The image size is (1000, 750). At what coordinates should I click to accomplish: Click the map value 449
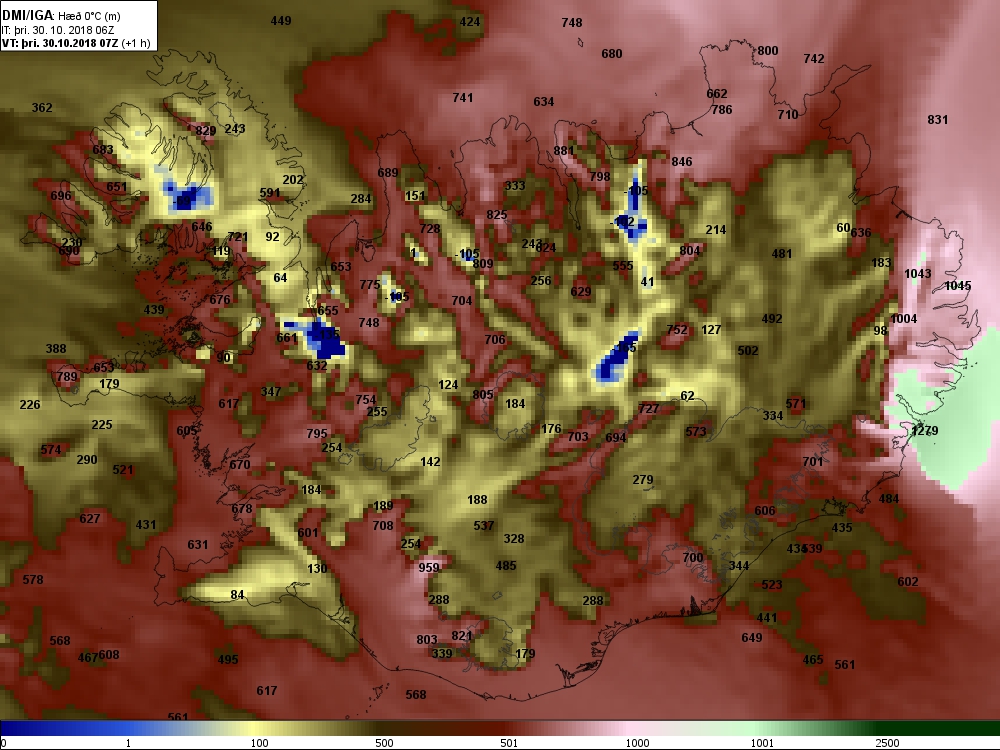pos(281,20)
